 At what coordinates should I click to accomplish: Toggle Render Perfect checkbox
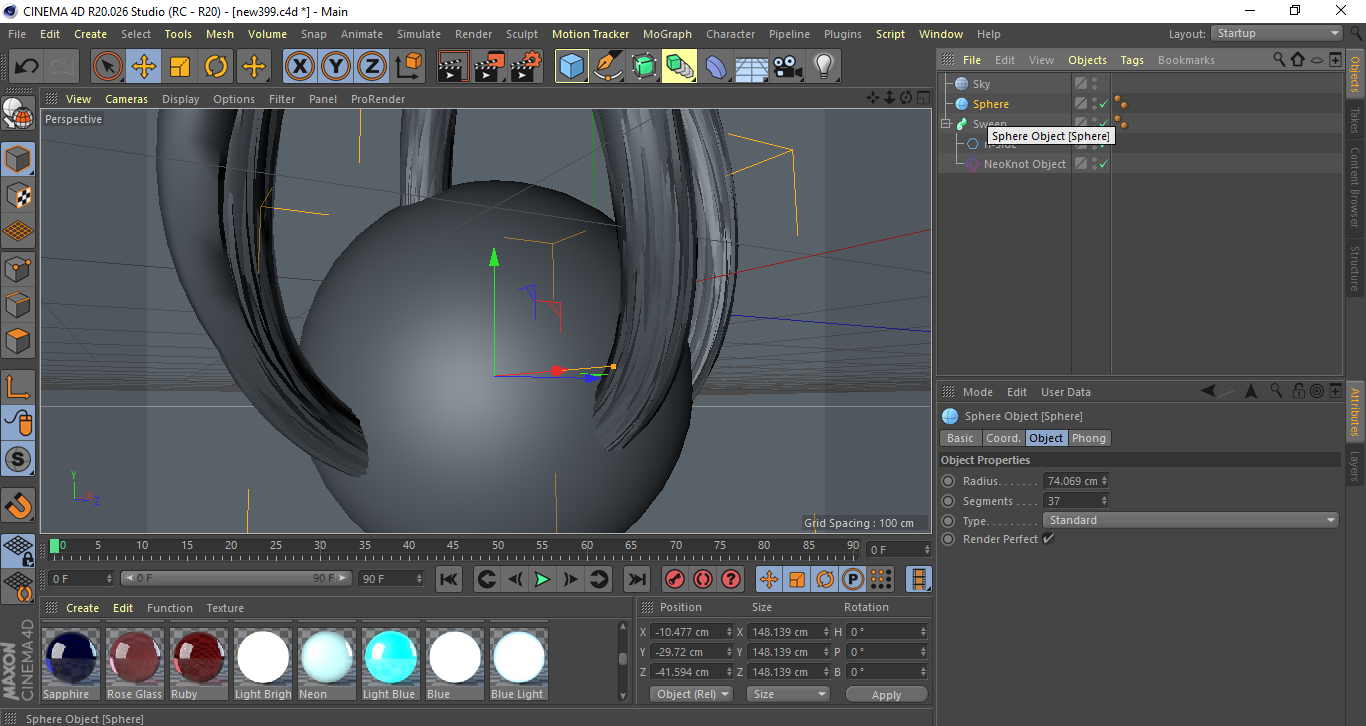(1048, 539)
